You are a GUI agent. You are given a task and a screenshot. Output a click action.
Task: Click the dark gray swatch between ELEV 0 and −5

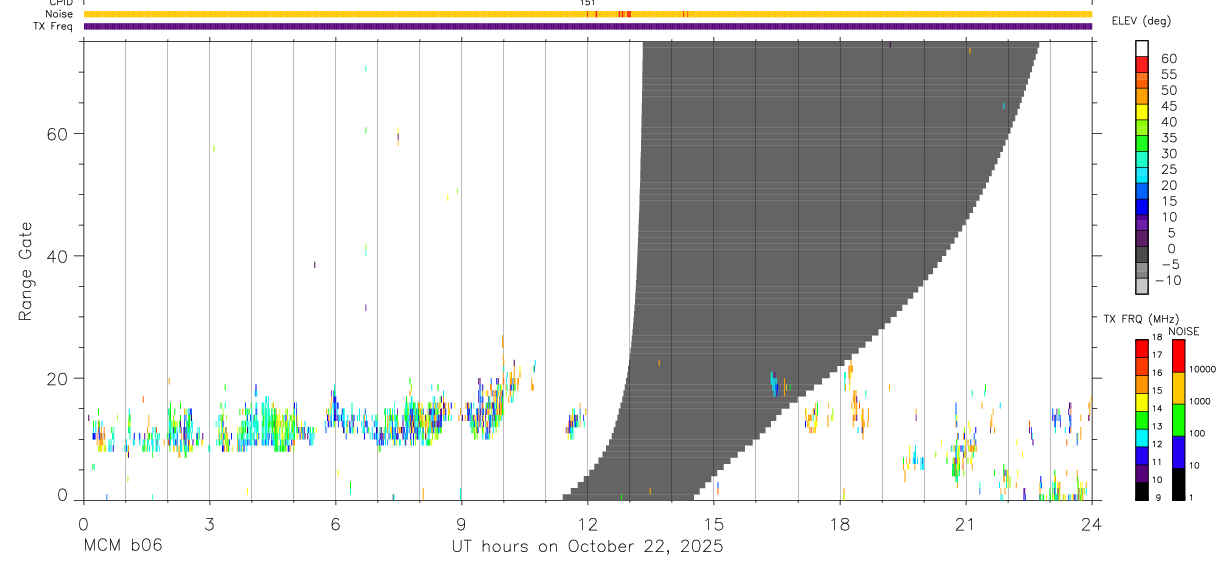(1142, 254)
